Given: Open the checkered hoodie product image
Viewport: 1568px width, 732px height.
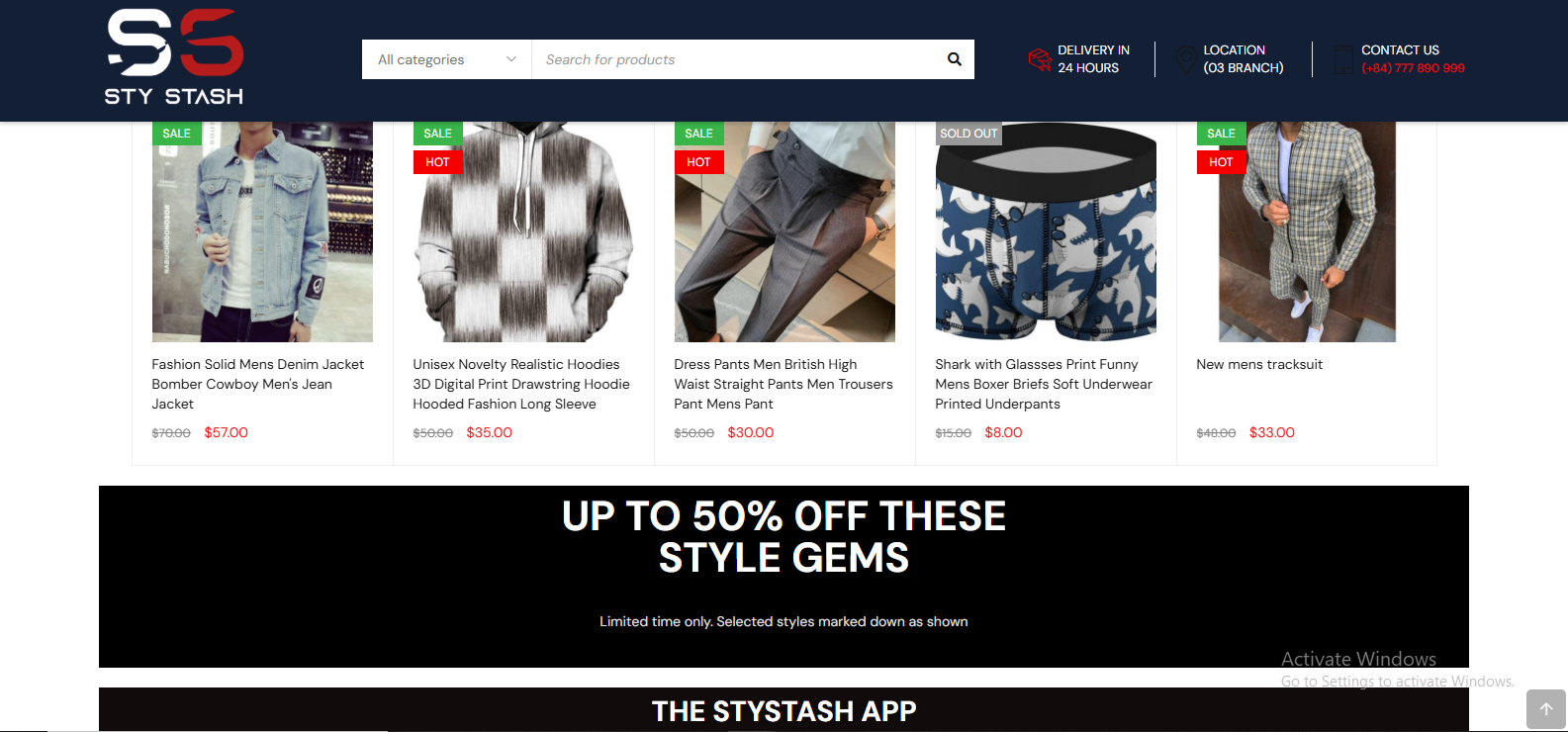Looking at the screenshot, I should pos(523,232).
